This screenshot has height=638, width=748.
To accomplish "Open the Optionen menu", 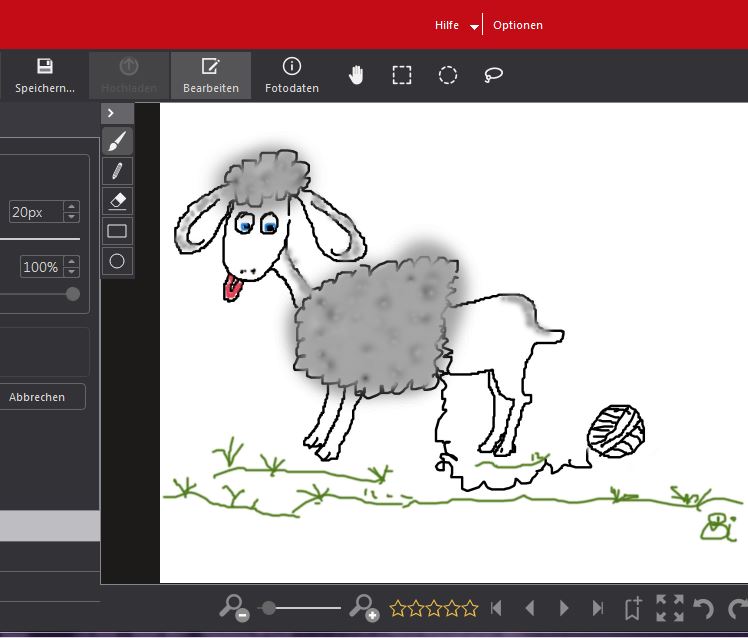I will click(x=518, y=25).
